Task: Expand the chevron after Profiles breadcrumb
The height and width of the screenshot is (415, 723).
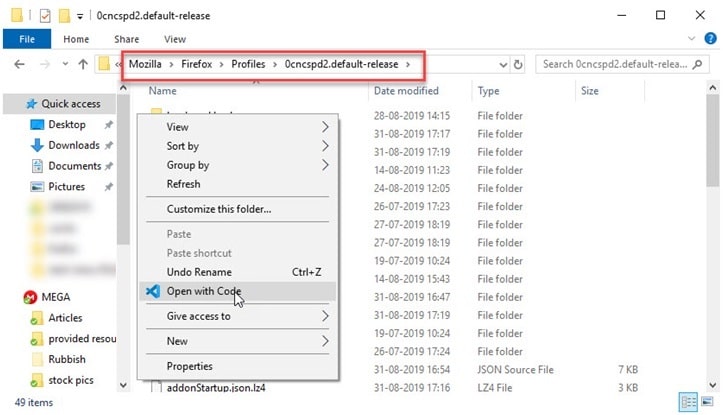Action: (x=275, y=65)
